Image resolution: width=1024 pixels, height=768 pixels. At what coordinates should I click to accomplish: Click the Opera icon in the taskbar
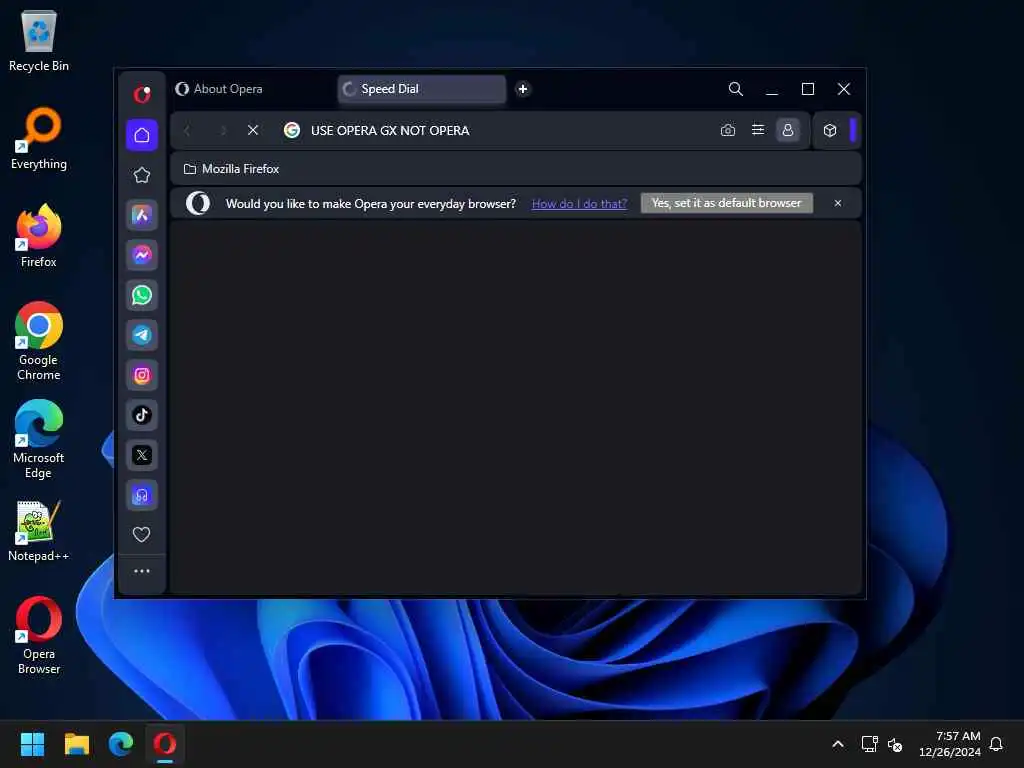[165, 744]
